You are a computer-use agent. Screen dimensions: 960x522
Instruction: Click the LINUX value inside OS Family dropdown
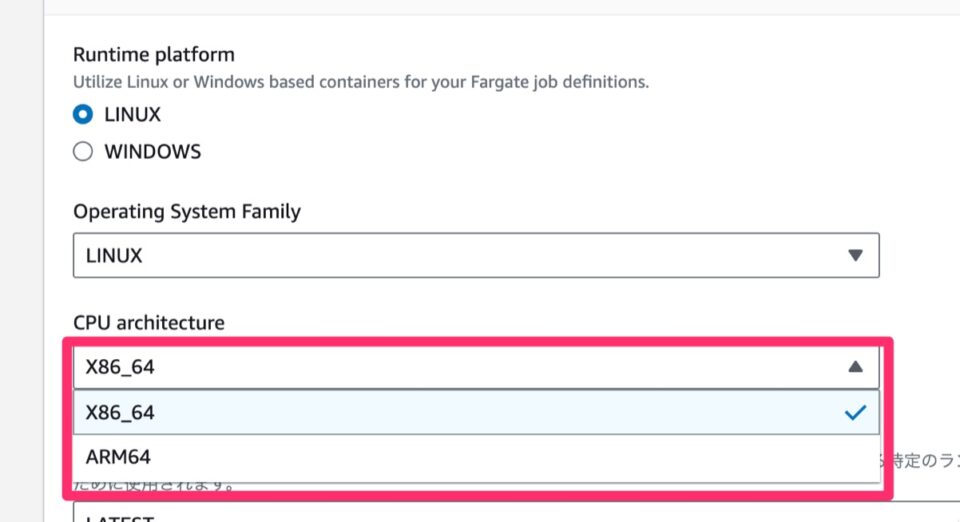(x=114, y=255)
